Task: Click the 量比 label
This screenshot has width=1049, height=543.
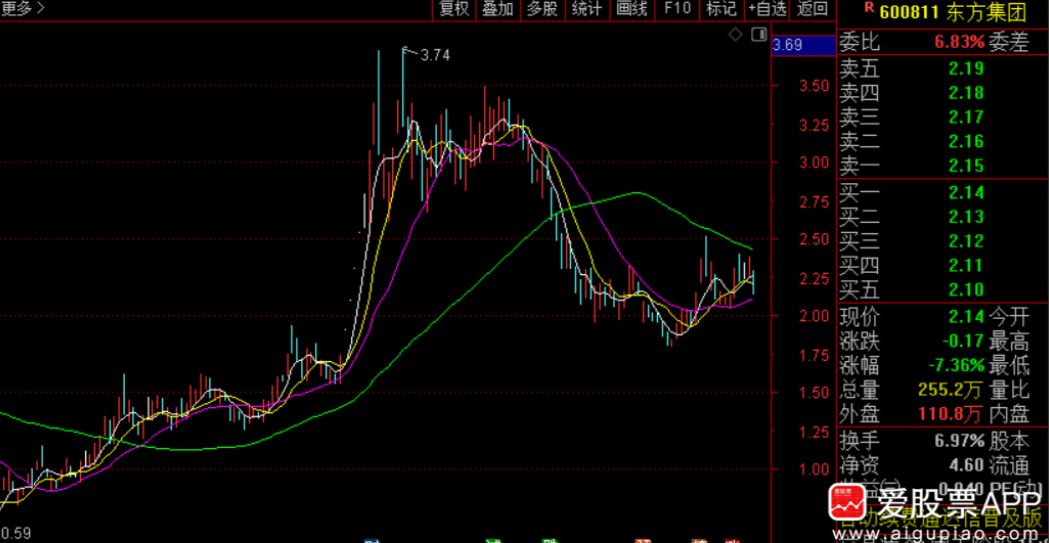Action: point(1009,390)
